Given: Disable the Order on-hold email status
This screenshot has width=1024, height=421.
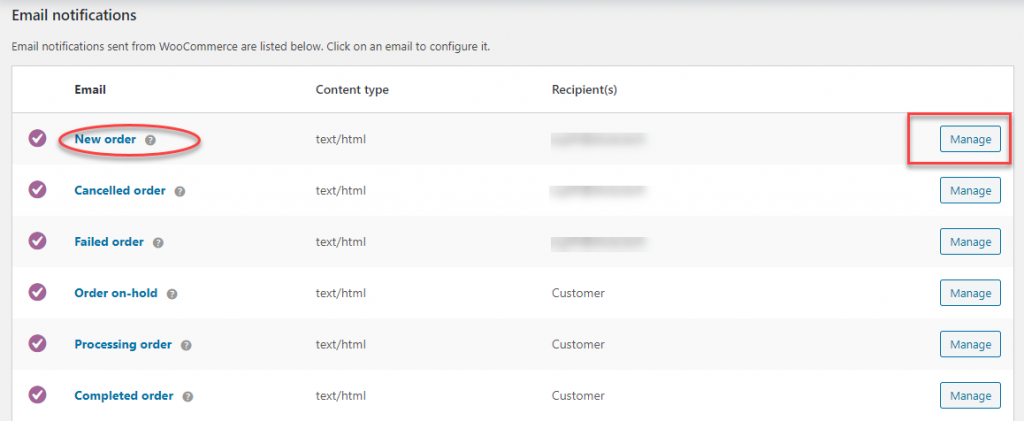Looking at the screenshot, I should click(x=38, y=293).
